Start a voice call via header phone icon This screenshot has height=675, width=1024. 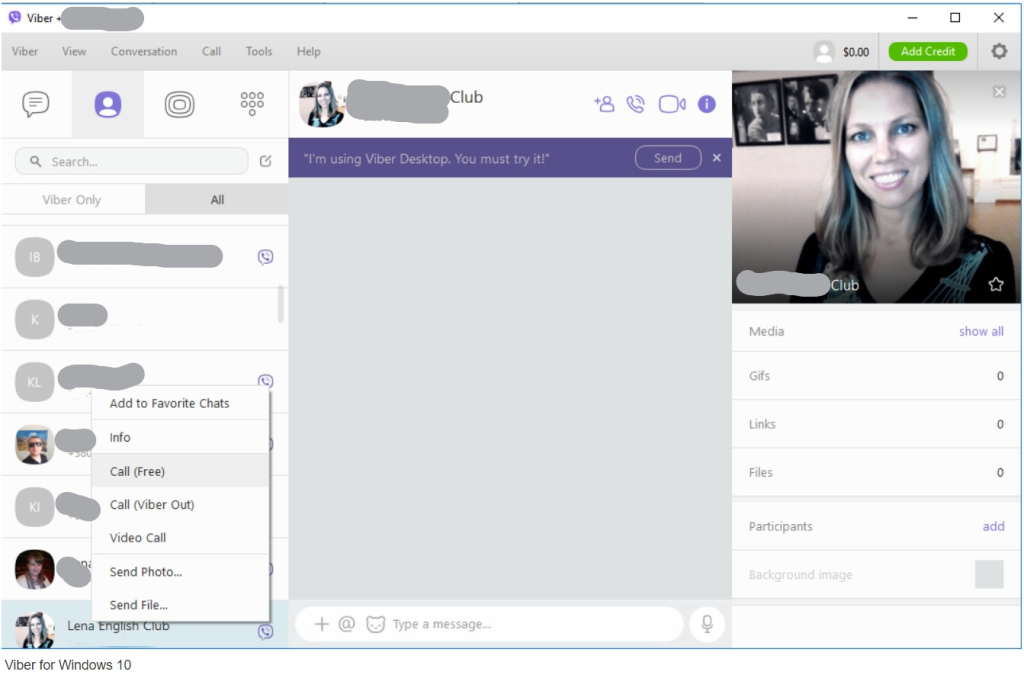635,104
